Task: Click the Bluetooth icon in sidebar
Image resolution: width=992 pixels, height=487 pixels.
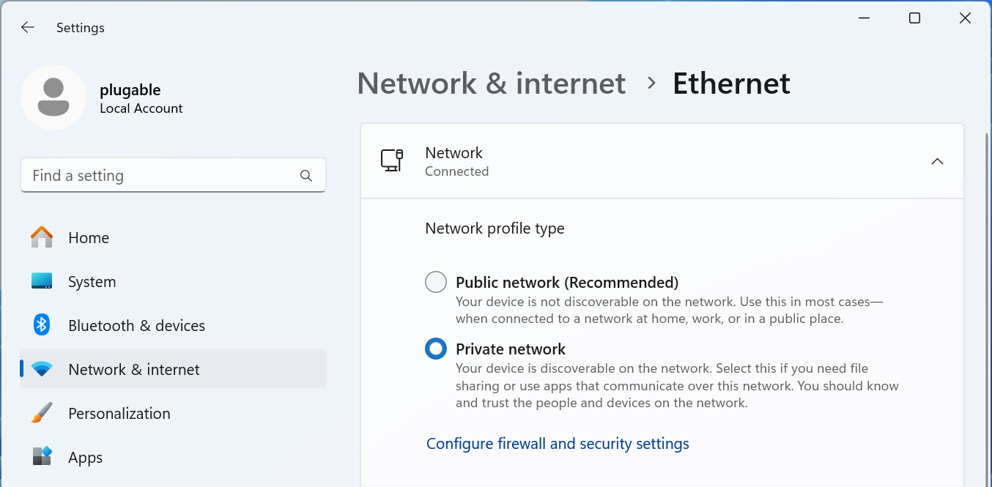Action: click(x=42, y=325)
